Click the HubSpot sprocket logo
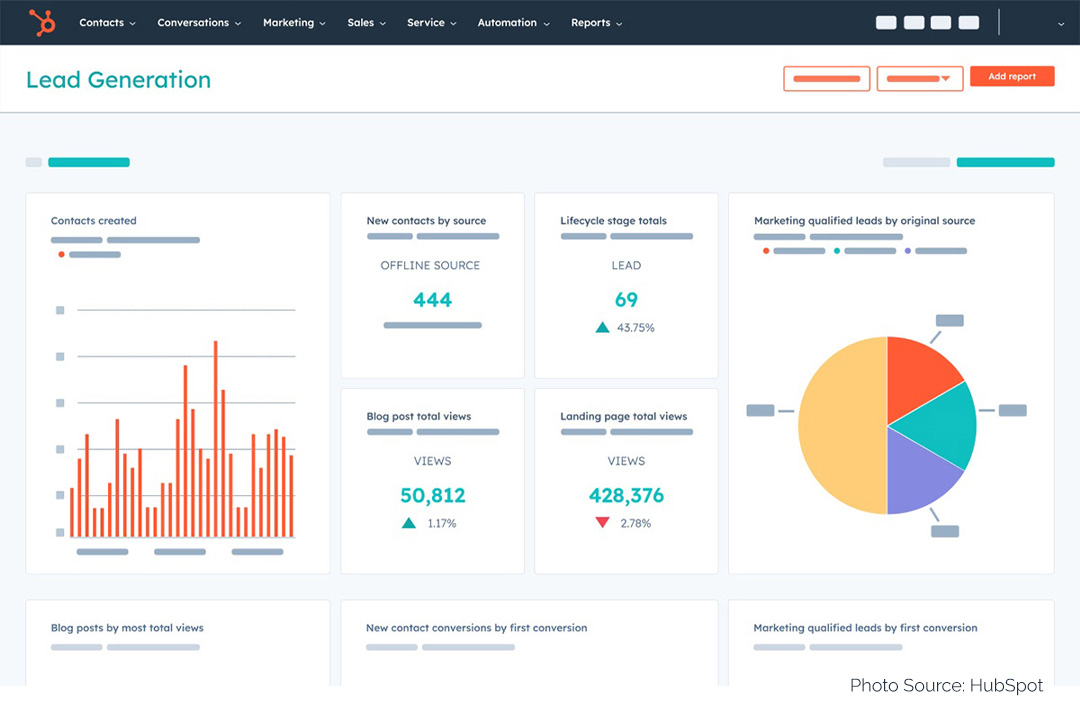The image size is (1080, 707). 40,22
